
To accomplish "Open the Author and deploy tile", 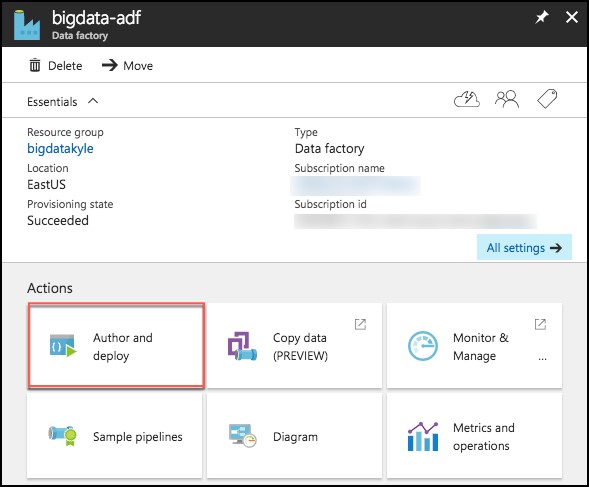I will (116, 346).
